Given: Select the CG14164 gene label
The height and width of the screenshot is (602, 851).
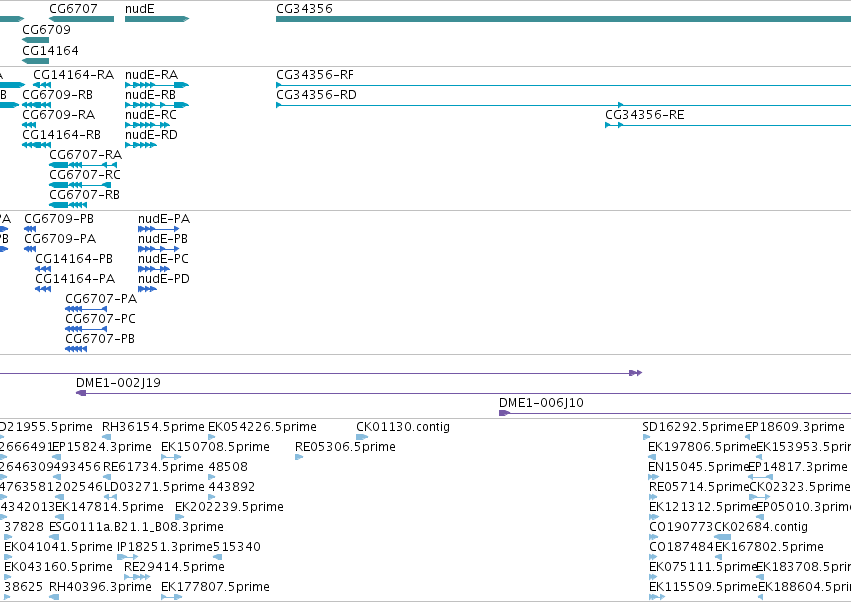Looking at the screenshot, I should point(50,50).
